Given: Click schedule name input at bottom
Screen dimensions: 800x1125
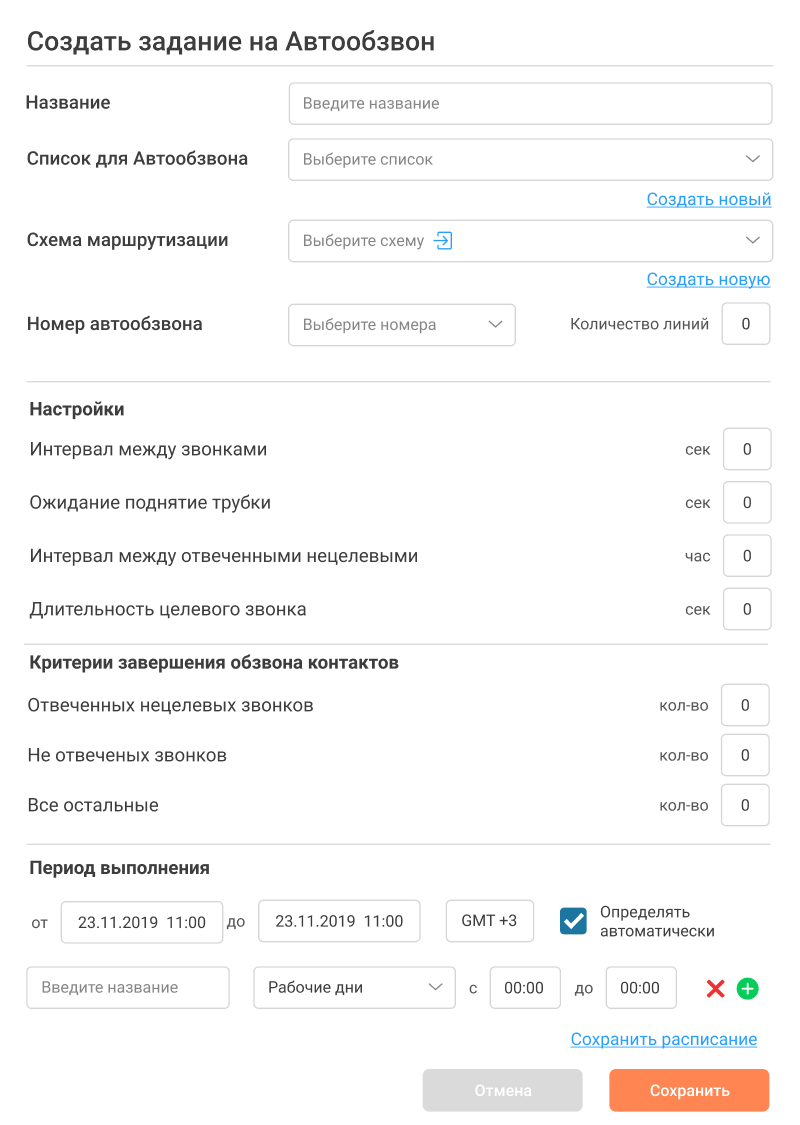Looking at the screenshot, I should click(128, 987).
